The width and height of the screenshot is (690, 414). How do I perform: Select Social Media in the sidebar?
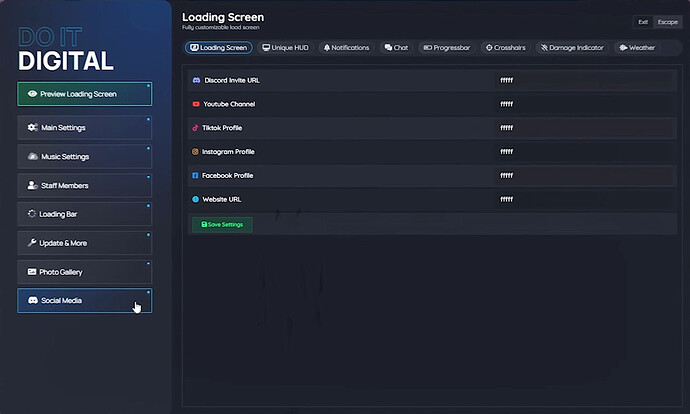coord(85,300)
